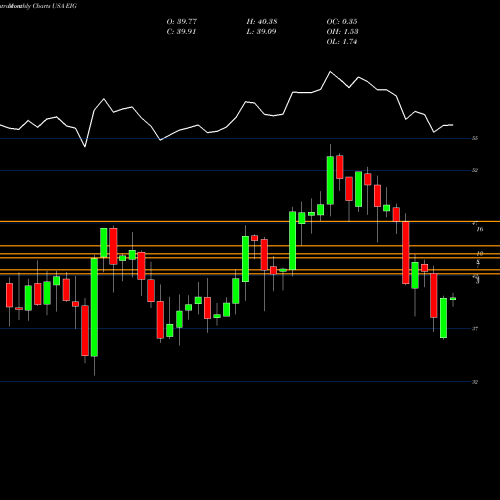500x500 pixels.
Task: Click the rightmost small green candlestick
Action: (453, 299)
